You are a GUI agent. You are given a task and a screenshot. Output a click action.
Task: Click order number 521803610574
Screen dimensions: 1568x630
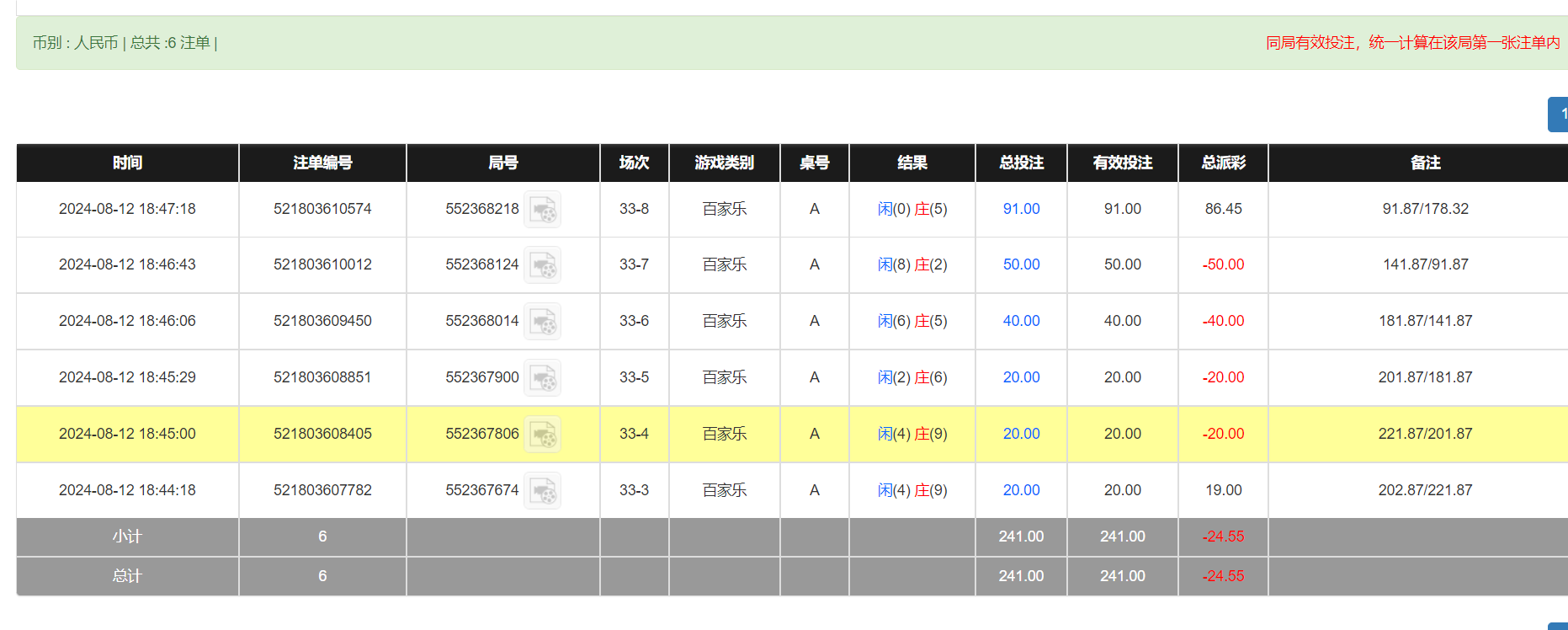322,209
